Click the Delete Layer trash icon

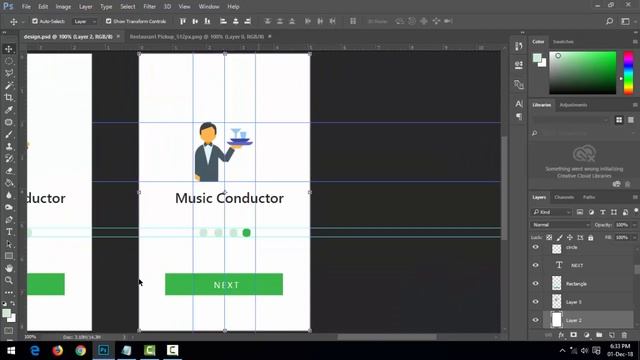pyautogui.click(x=624, y=335)
